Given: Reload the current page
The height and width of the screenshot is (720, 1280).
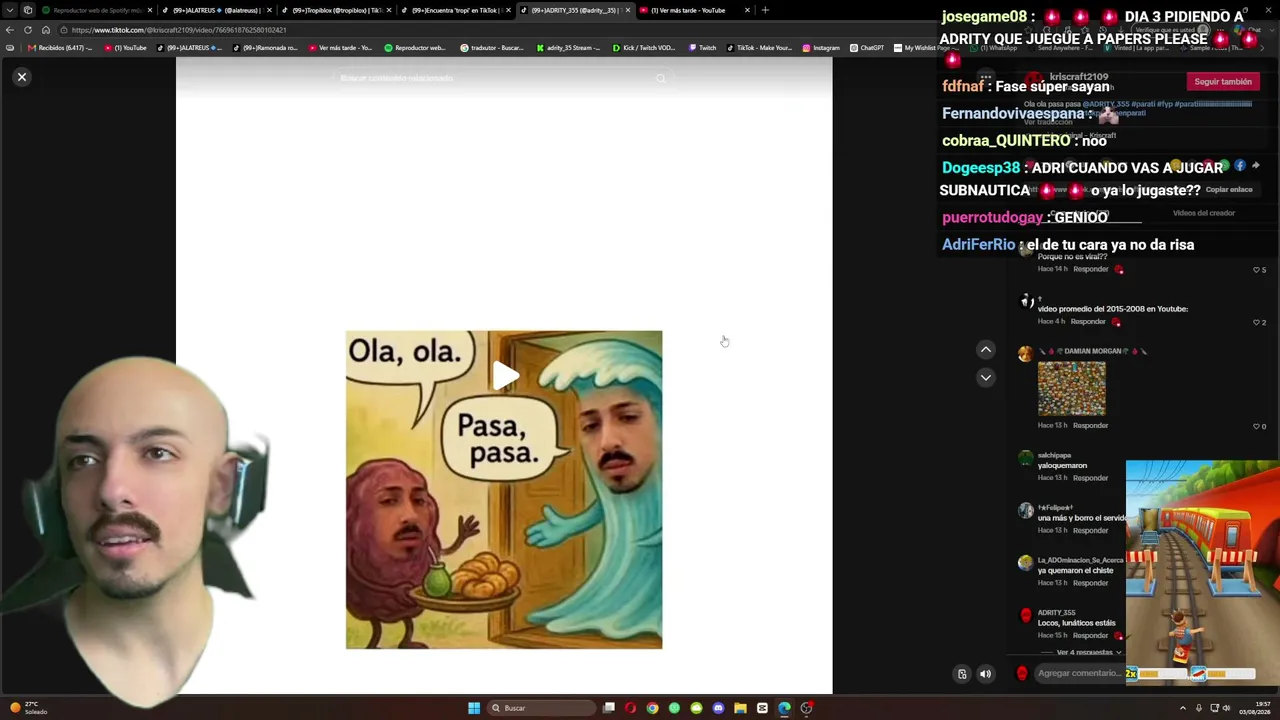Looking at the screenshot, I should click(x=28, y=30).
